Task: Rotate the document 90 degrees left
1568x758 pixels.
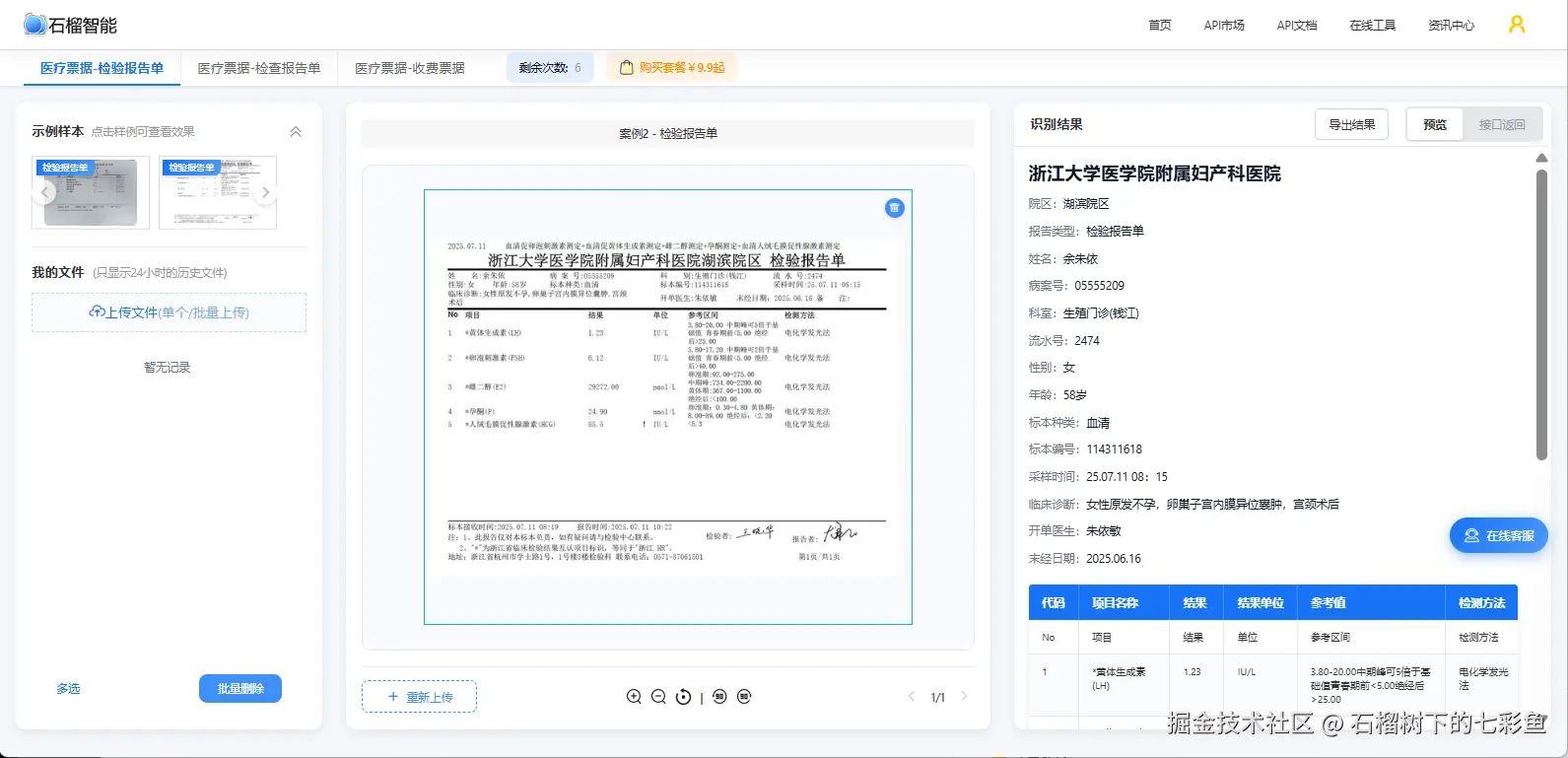Action: tap(719, 697)
